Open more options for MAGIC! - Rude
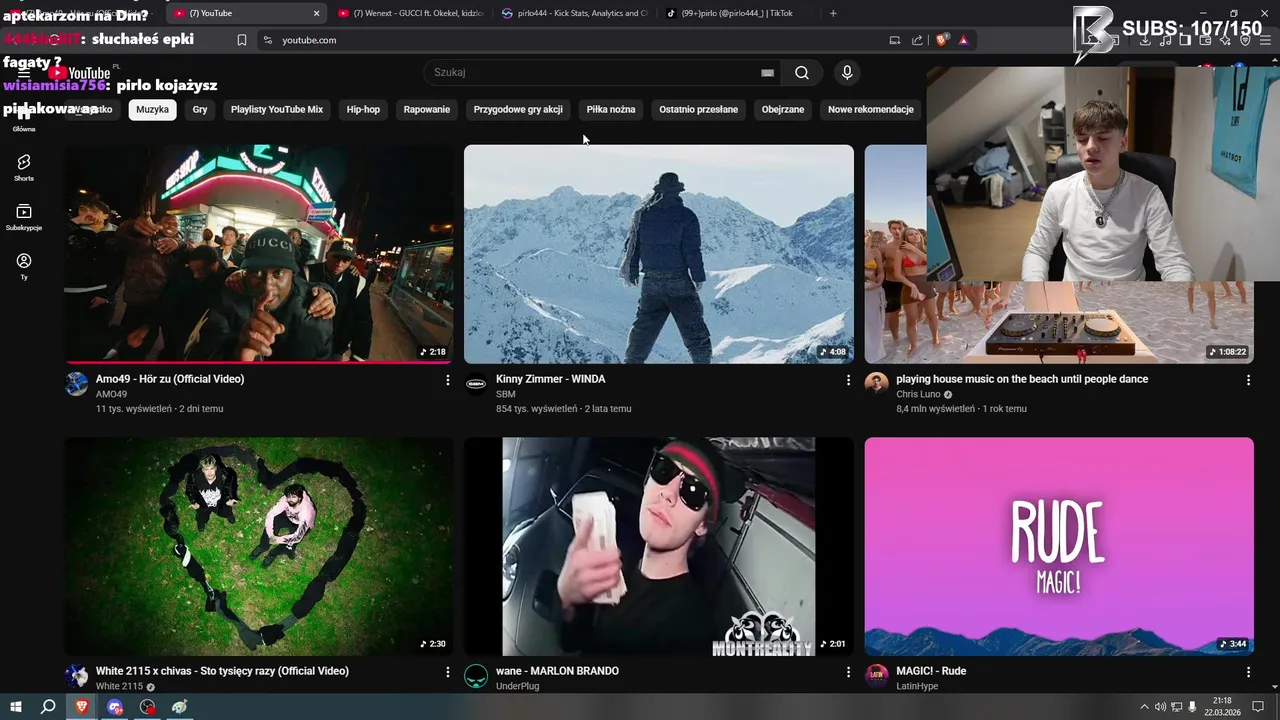The width and height of the screenshot is (1280, 720). pos(1248,672)
